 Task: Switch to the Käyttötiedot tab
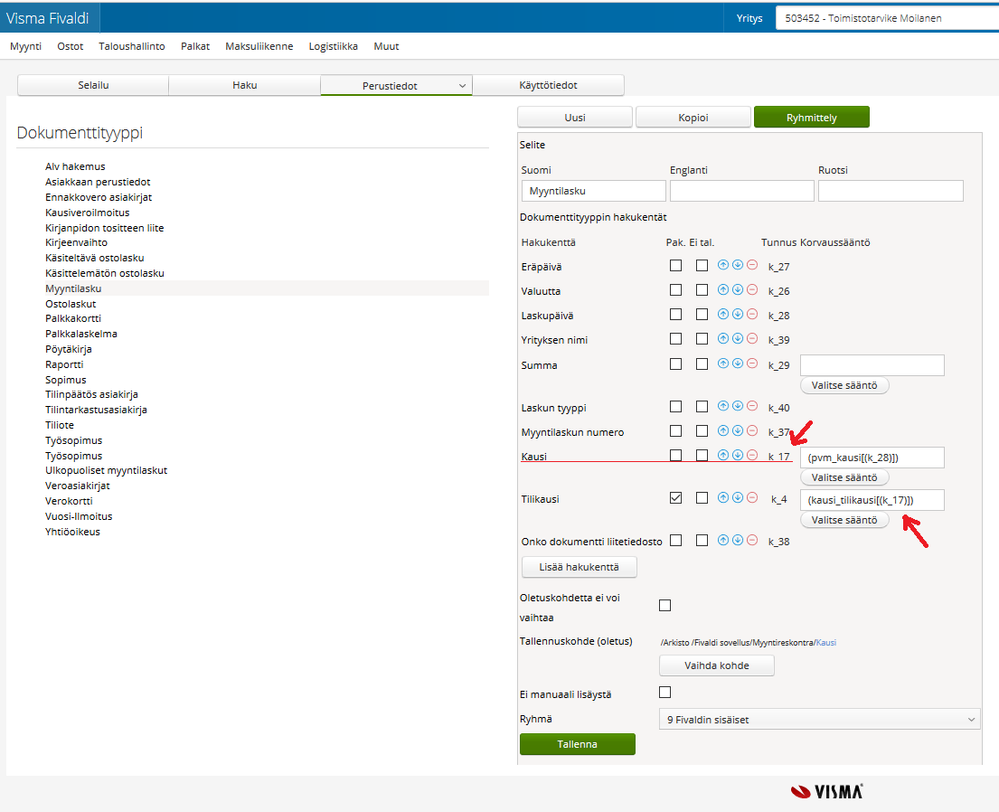[x=548, y=85]
